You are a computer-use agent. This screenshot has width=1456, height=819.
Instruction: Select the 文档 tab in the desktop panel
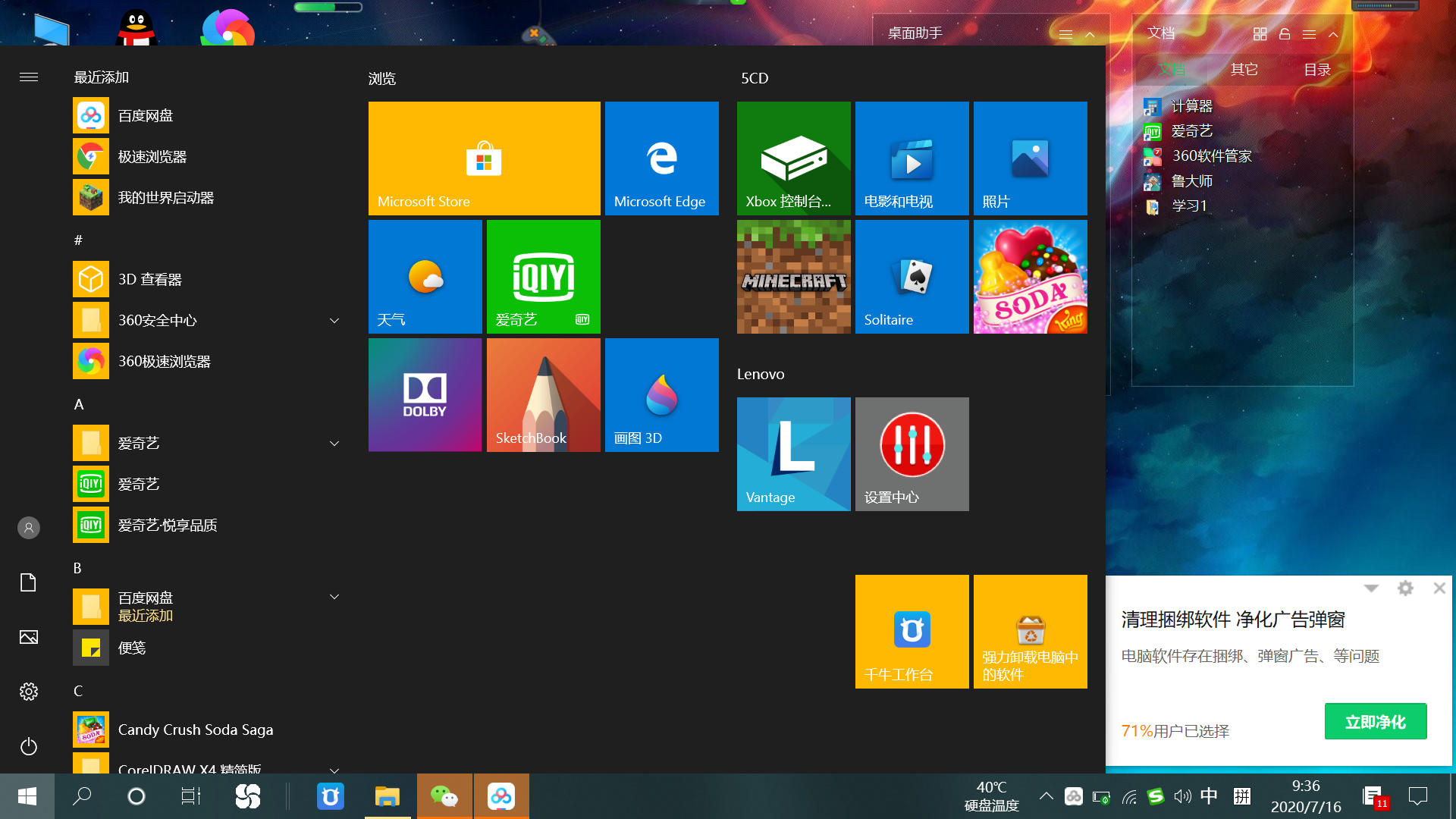pos(1172,70)
